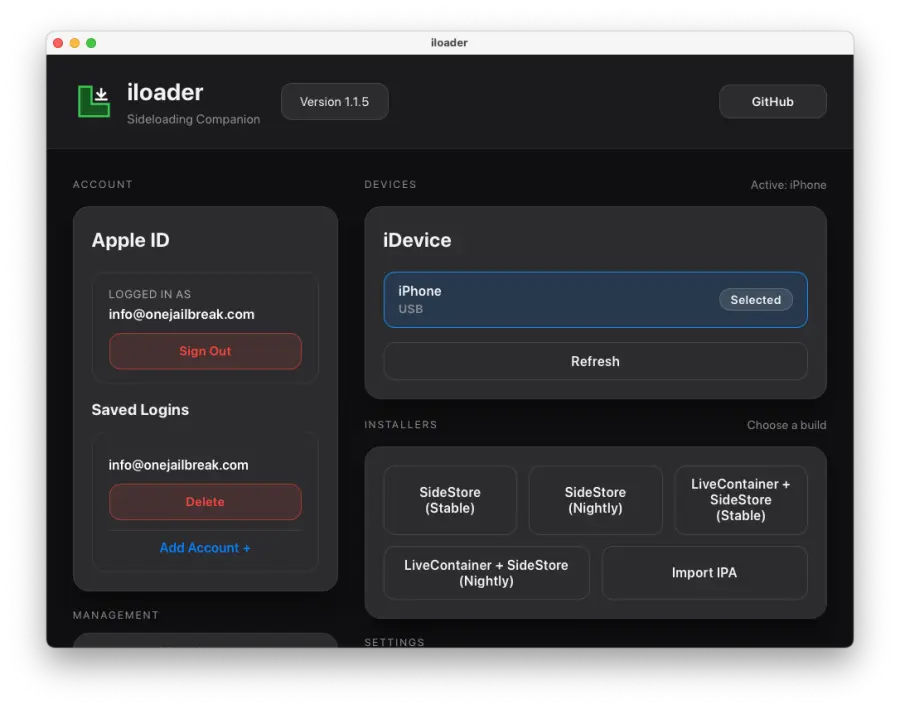Delete the saved login info@onejailbreak.com
This screenshot has height=709, width=900.
click(205, 502)
